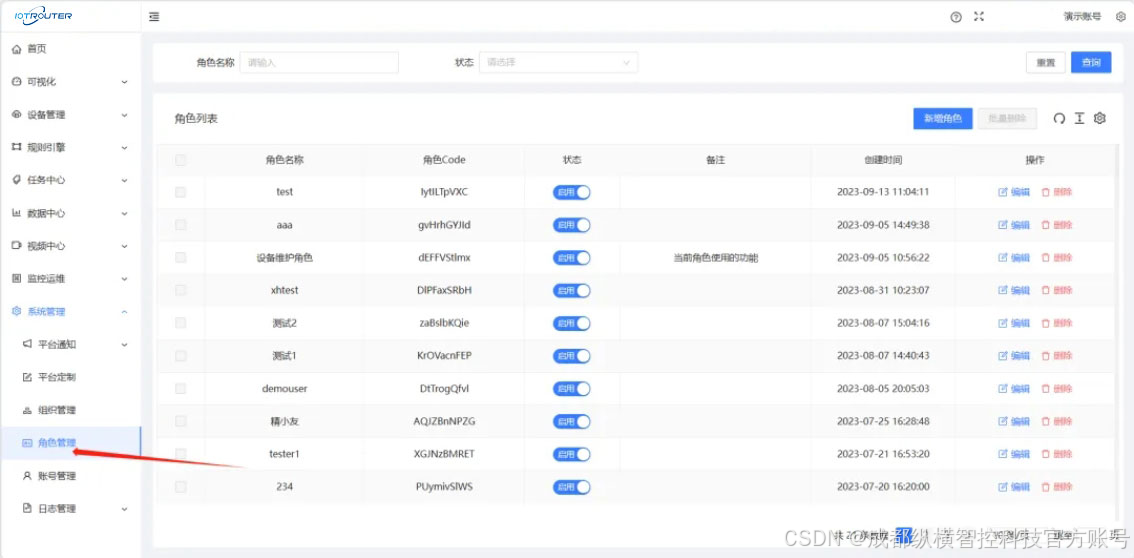Click the 新增角色 button
1134x558 pixels.
point(942,119)
